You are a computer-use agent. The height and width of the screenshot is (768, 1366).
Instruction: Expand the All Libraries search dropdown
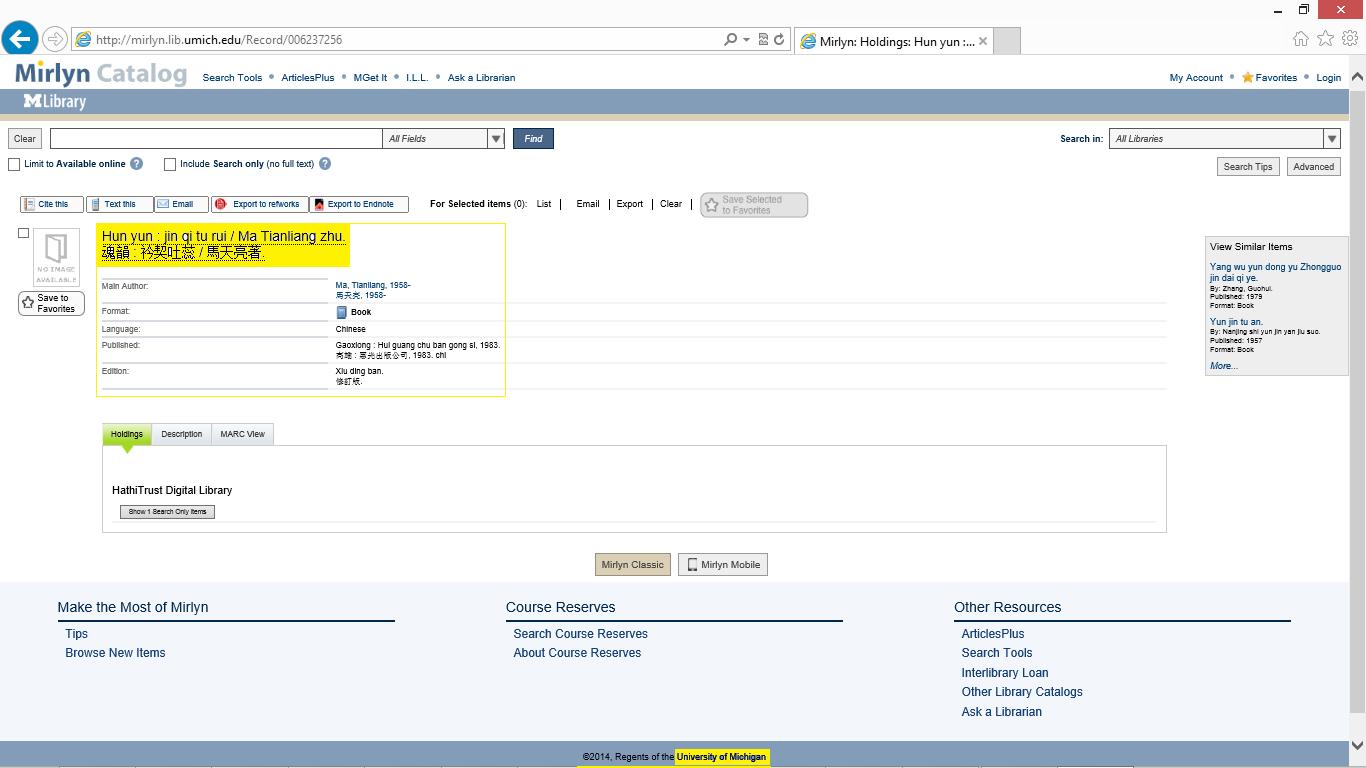coord(1331,139)
